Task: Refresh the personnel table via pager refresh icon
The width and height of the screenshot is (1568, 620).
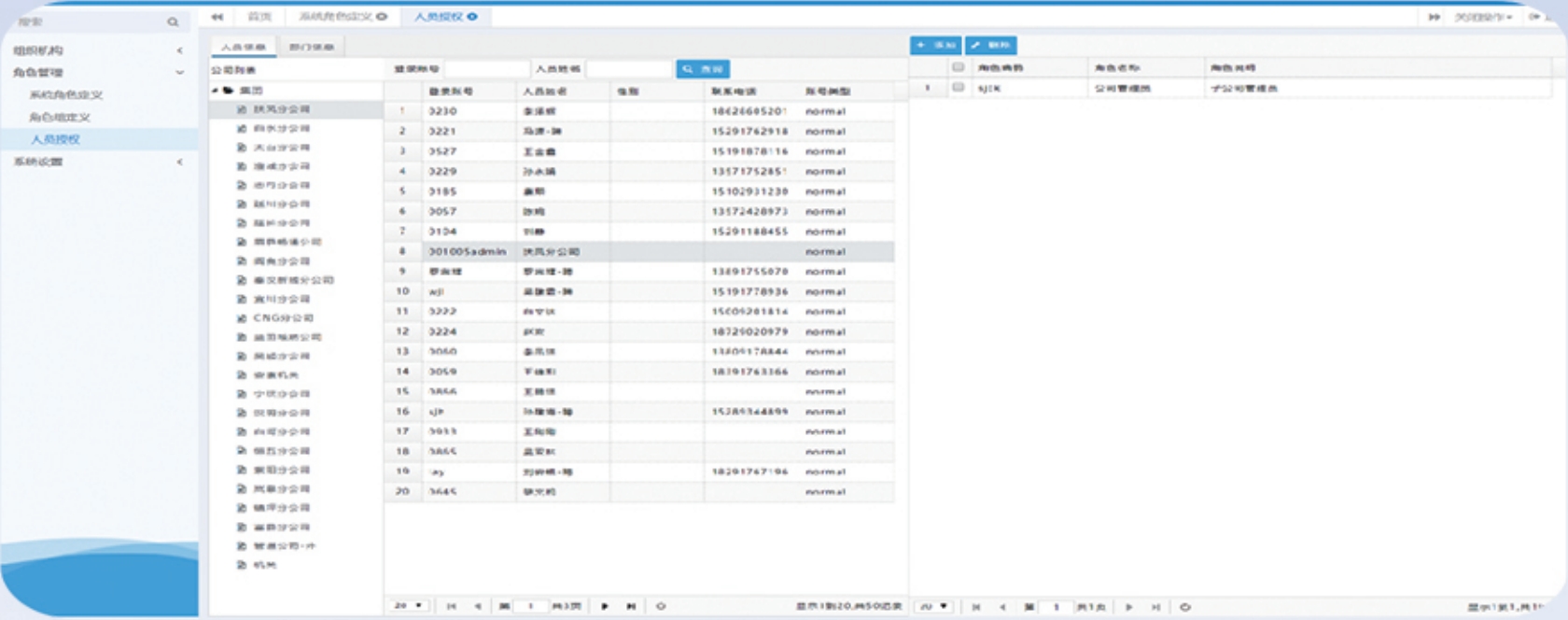Action: [x=661, y=606]
